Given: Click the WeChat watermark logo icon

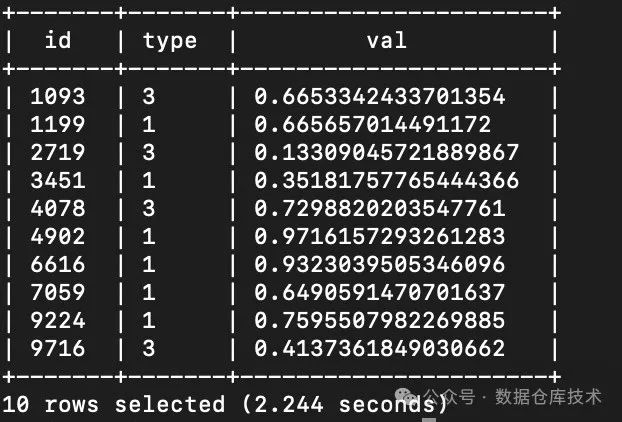Looking at the screenshot, I should (x=406, y=396).
